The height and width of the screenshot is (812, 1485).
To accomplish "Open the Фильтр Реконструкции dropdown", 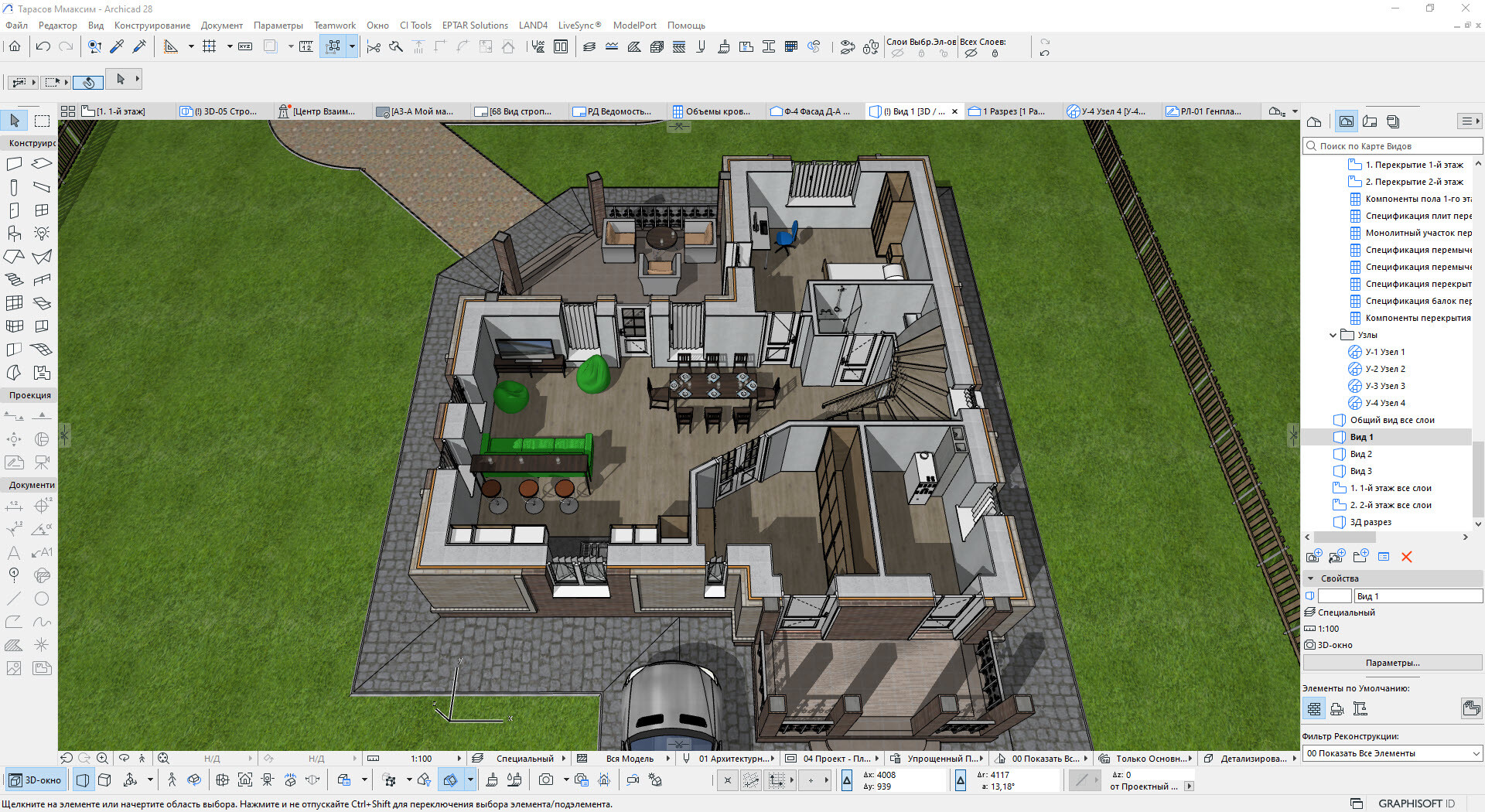I will pos(1392,753).
